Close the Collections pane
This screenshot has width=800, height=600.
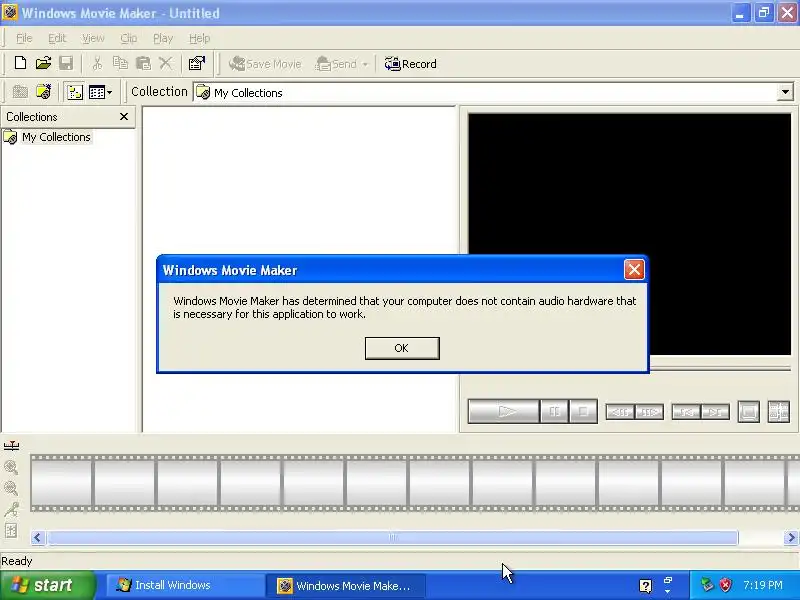point(123,117)
